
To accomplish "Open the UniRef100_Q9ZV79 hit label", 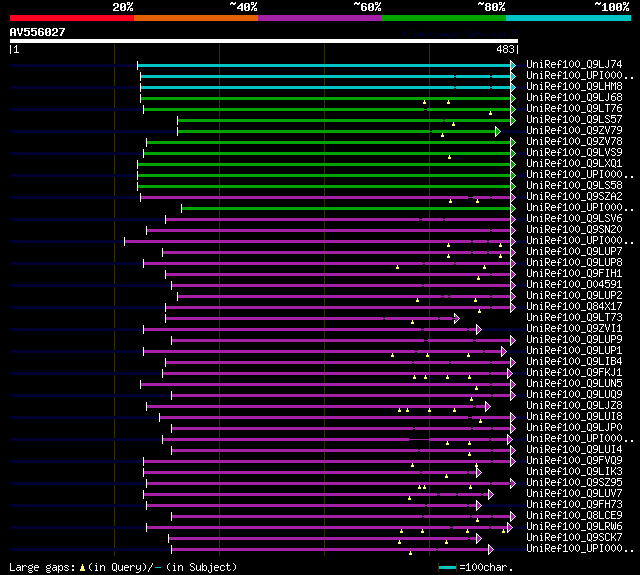I will click(x=574, y=131).
